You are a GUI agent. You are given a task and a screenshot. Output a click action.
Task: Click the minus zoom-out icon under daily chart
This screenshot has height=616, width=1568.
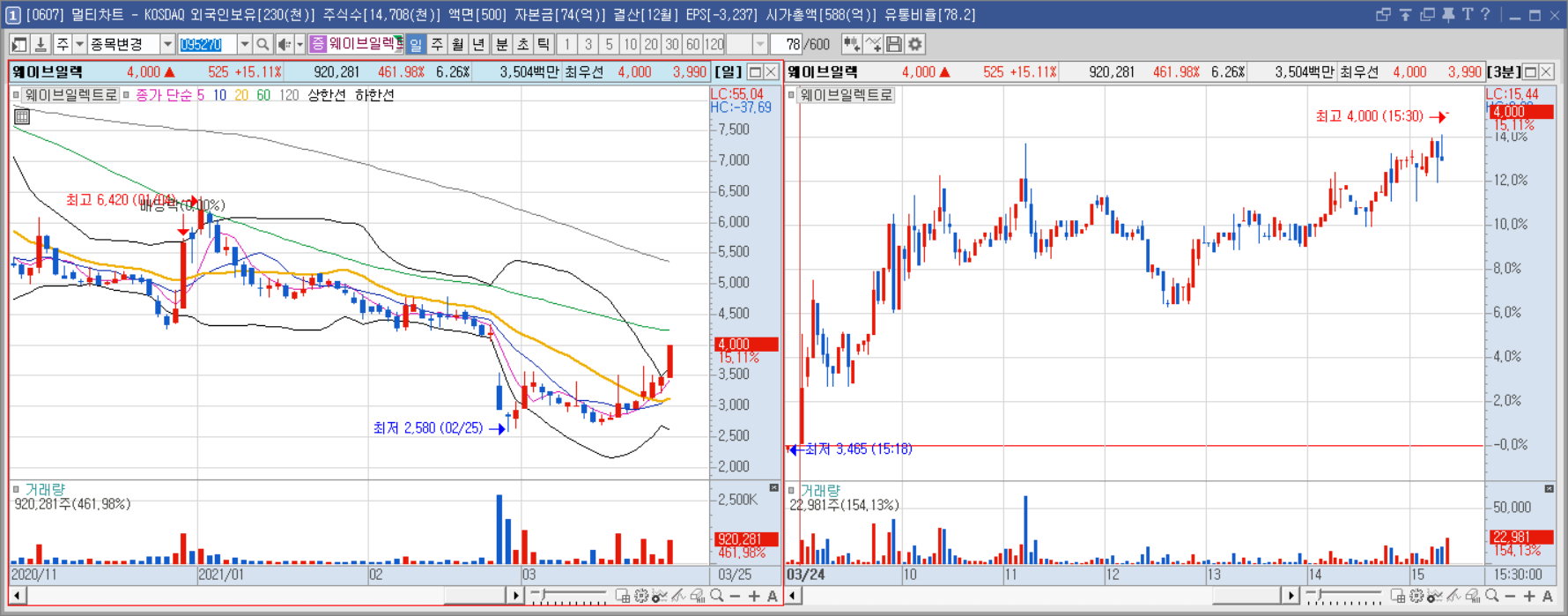click(736, 597)
